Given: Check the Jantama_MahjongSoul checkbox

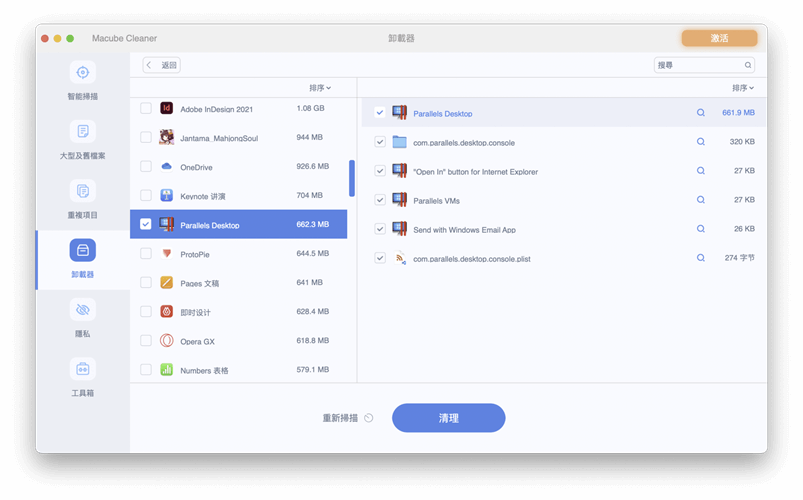Looking at the screenshot, I should pyautogui.click(x=146, y=137).
